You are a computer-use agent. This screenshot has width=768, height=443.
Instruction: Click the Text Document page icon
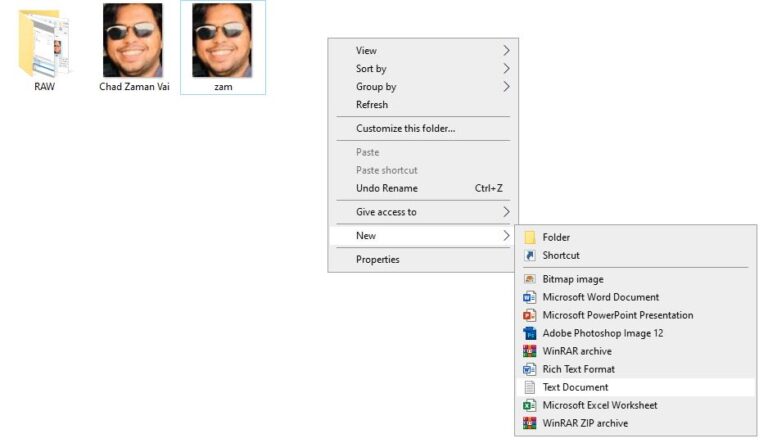point(529,388)
